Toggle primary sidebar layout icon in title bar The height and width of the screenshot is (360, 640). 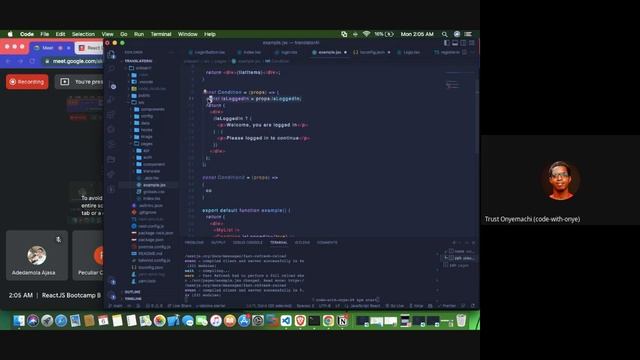click(447, 42)
